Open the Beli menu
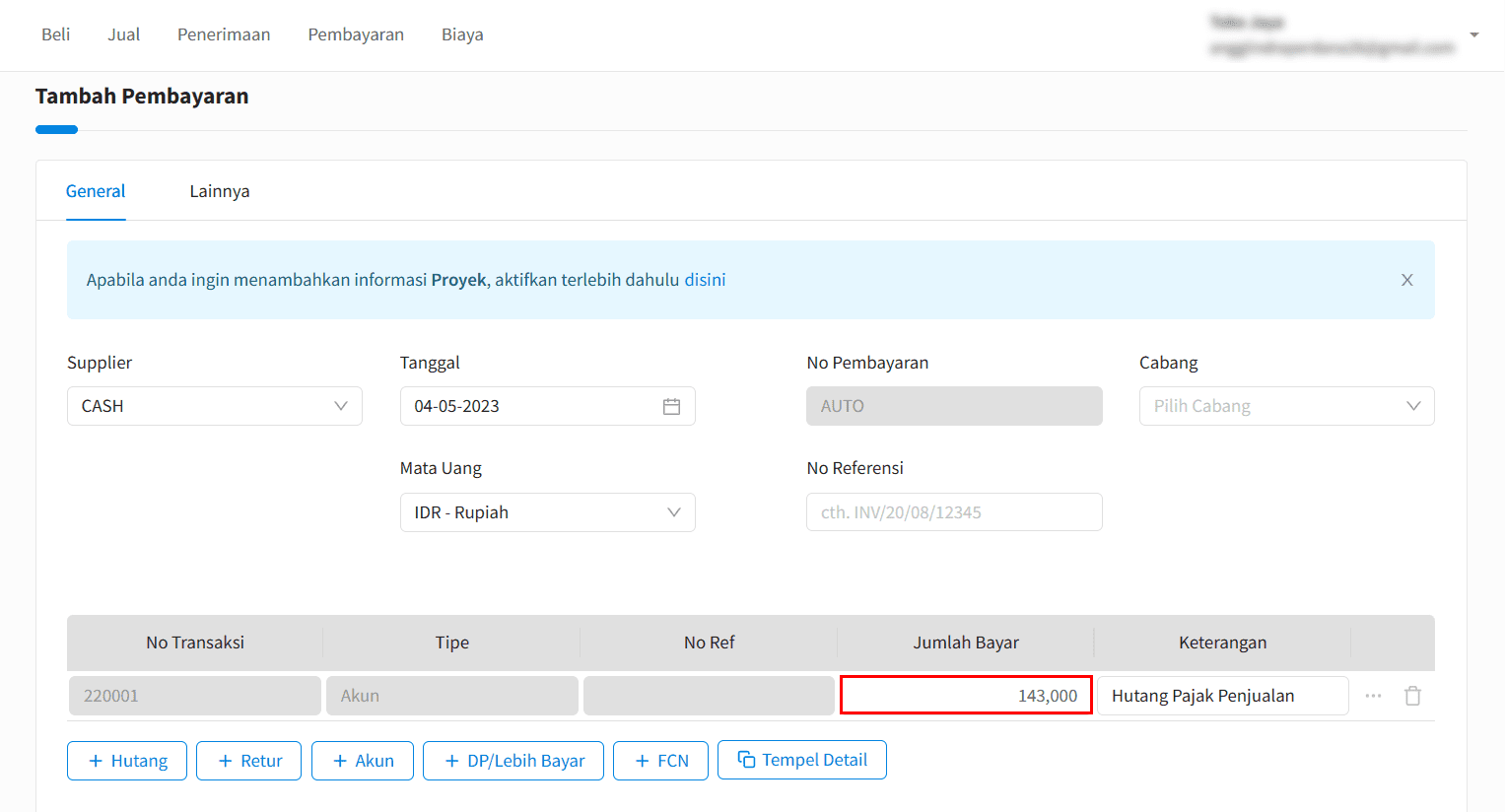 point(55,34)
